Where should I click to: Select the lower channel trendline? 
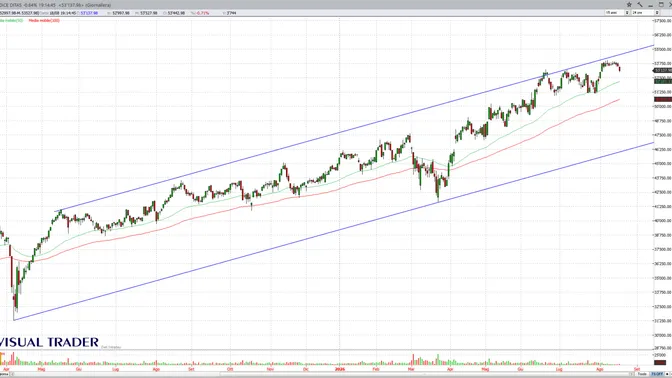point(334,231)
